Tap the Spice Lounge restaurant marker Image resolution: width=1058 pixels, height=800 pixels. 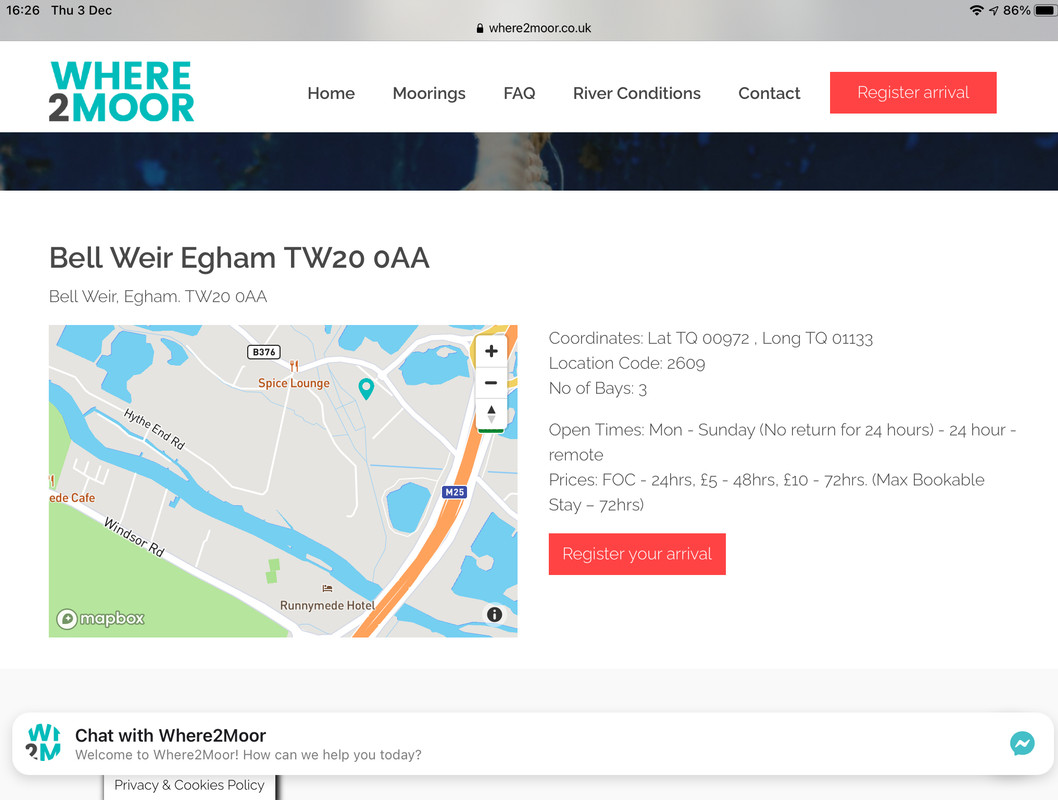tap(294, 376)
